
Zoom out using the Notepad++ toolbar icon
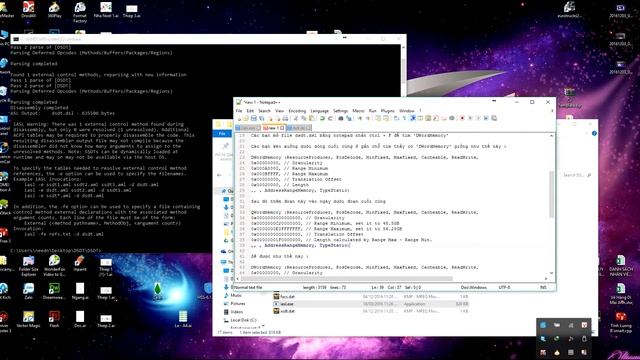pyautogui.click(x=368, y=118)
